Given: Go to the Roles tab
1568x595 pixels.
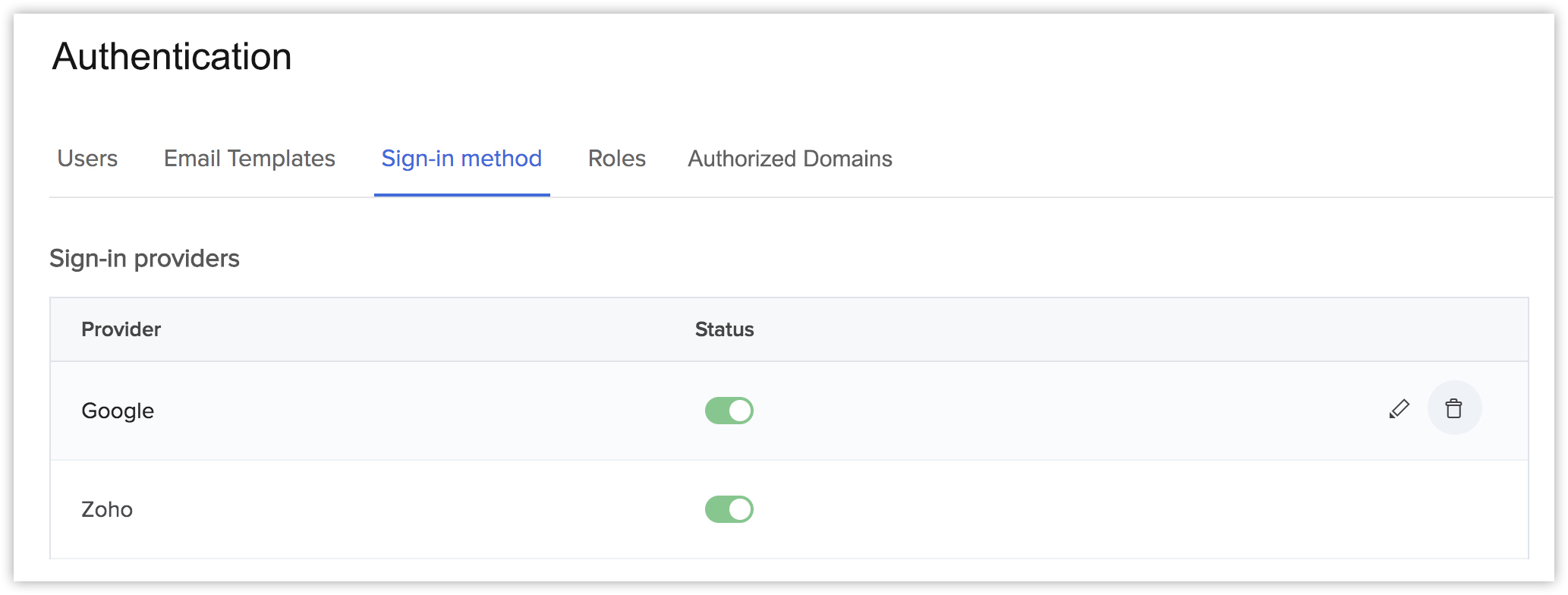Looking at the screenshot, I should point(616,159).
